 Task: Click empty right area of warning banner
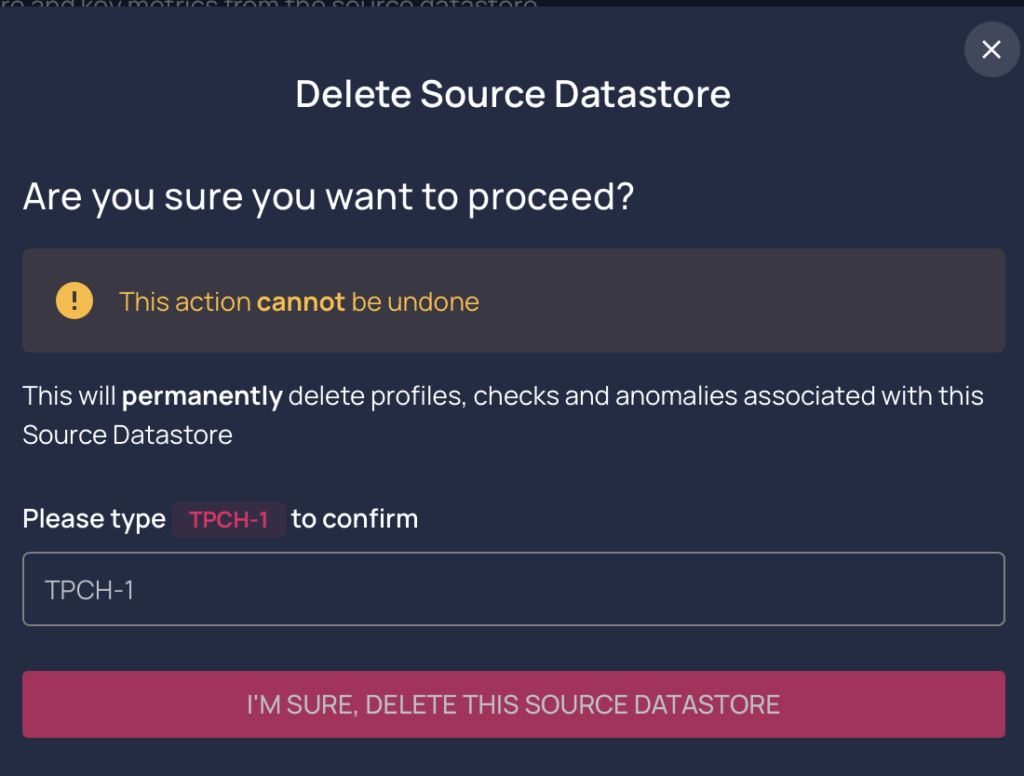tap(744, 300)
